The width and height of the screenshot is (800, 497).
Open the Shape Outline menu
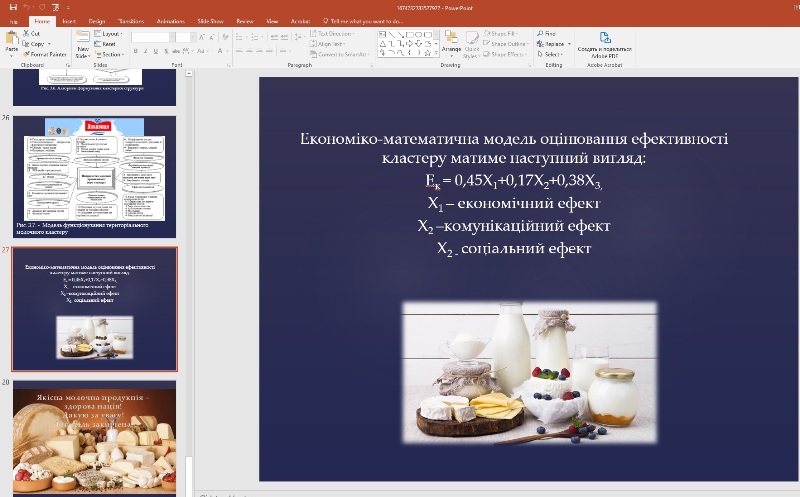(x=506, y=44)
